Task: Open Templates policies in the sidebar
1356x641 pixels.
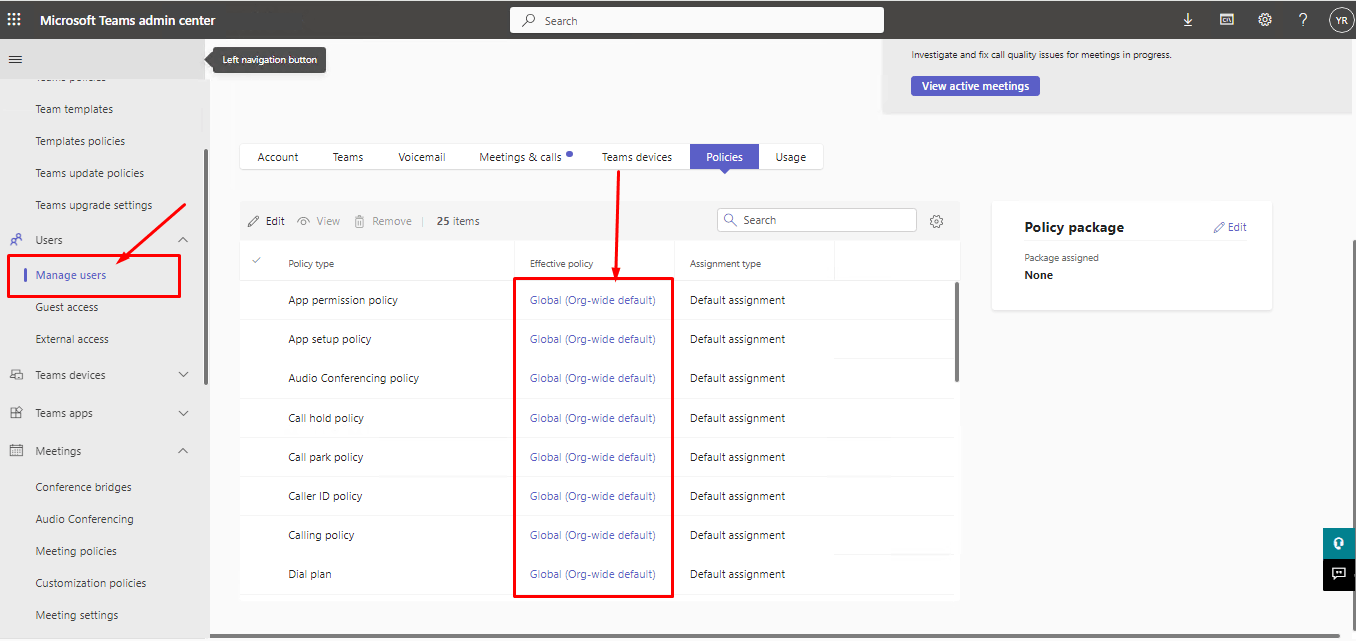Action: [x=80, y=141]
